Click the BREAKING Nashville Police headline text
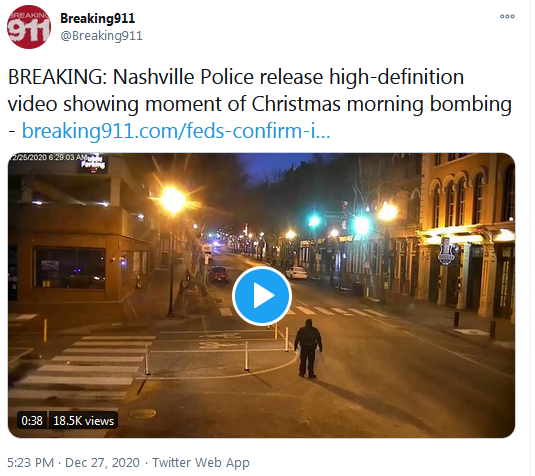 pyautogui.click(x=260, y=90)
